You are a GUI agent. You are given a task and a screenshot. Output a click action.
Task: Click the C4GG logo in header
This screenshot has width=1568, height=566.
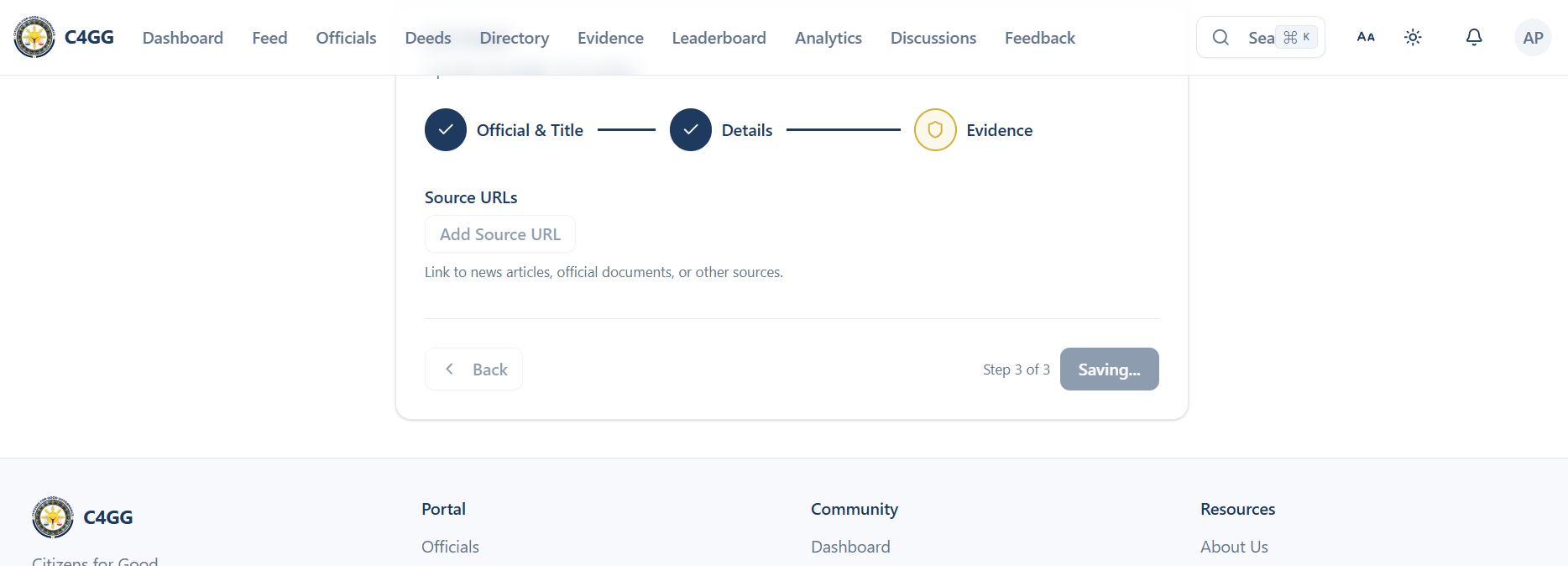(34, 37)
